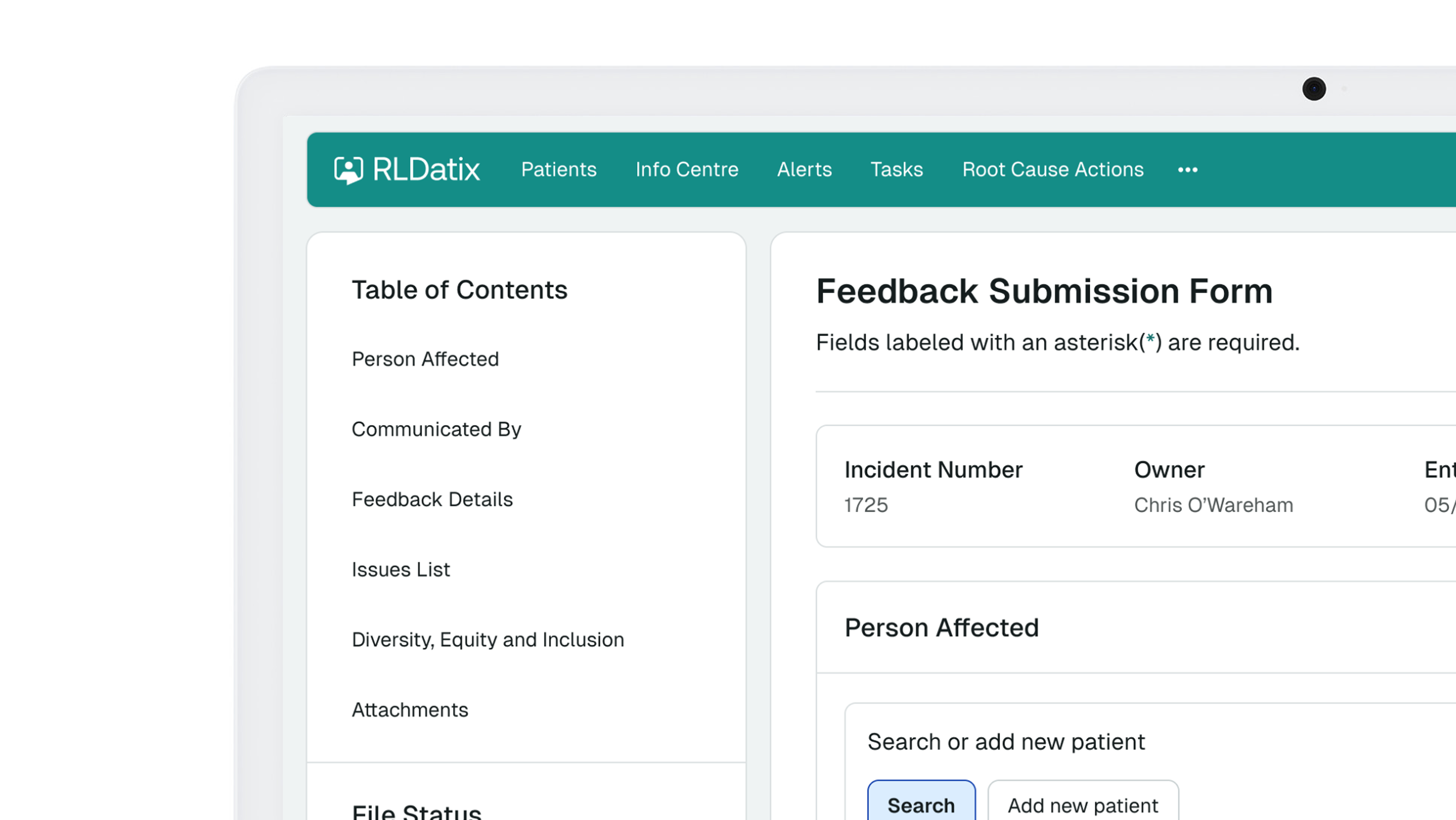Screen dimensions: 1456x820
Task: Click the incident number value 1725
Action: tap(866, 505)
